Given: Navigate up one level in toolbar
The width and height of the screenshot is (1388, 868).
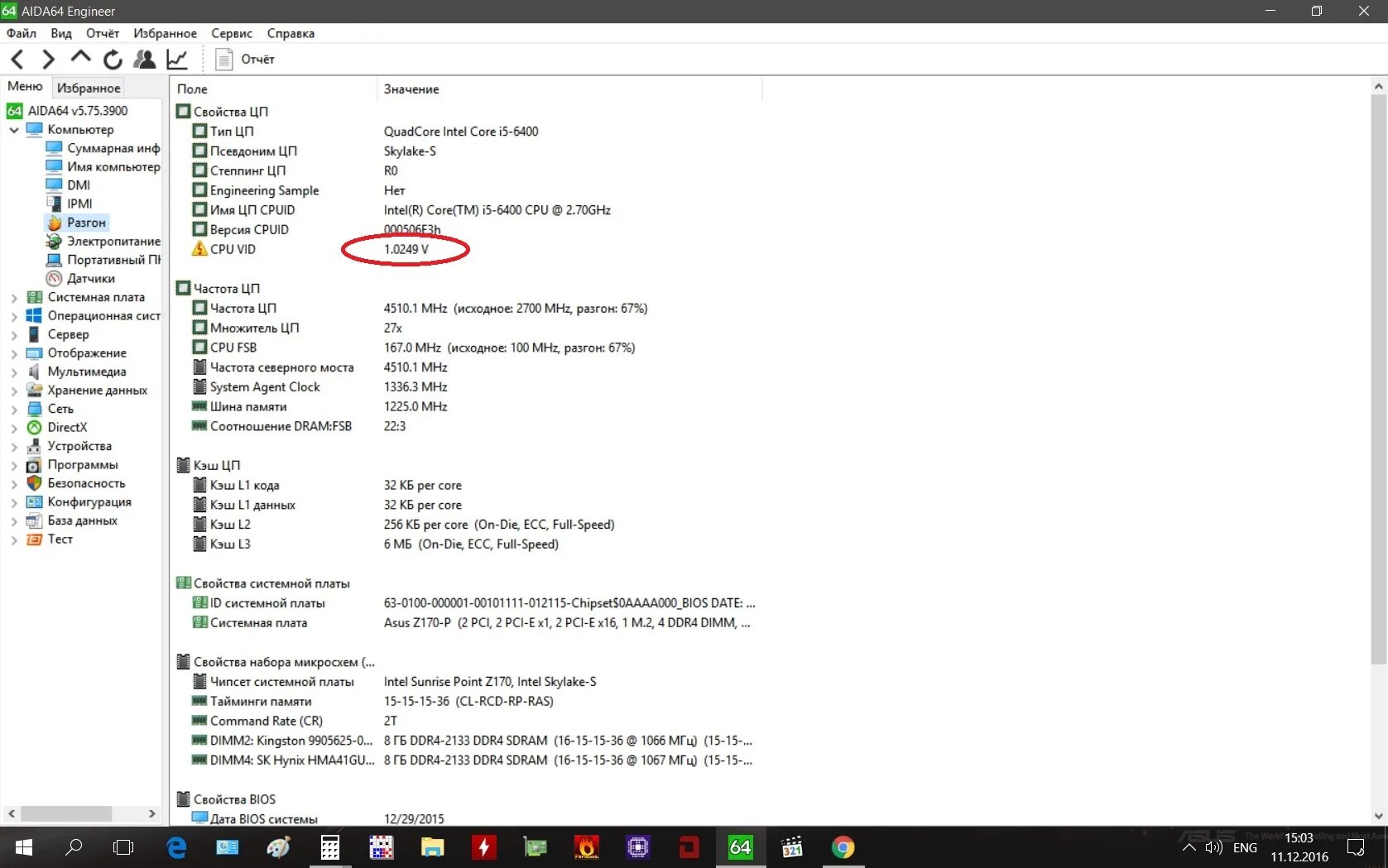Looking at the screenshot, I should click(x=80, y=58).
